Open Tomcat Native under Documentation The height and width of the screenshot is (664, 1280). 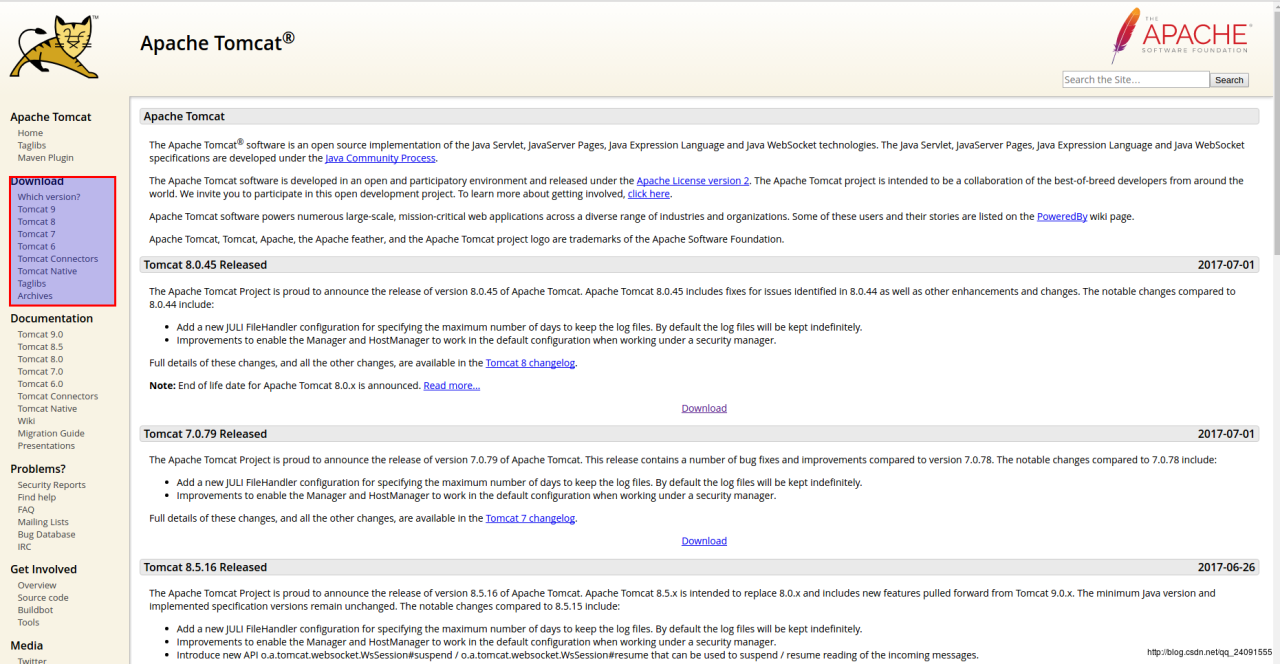coord(47,408)
